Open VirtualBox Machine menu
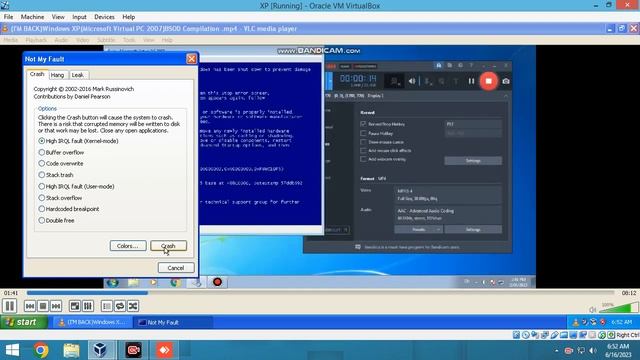This screenshot has width=640, height=360. [32, 17]
